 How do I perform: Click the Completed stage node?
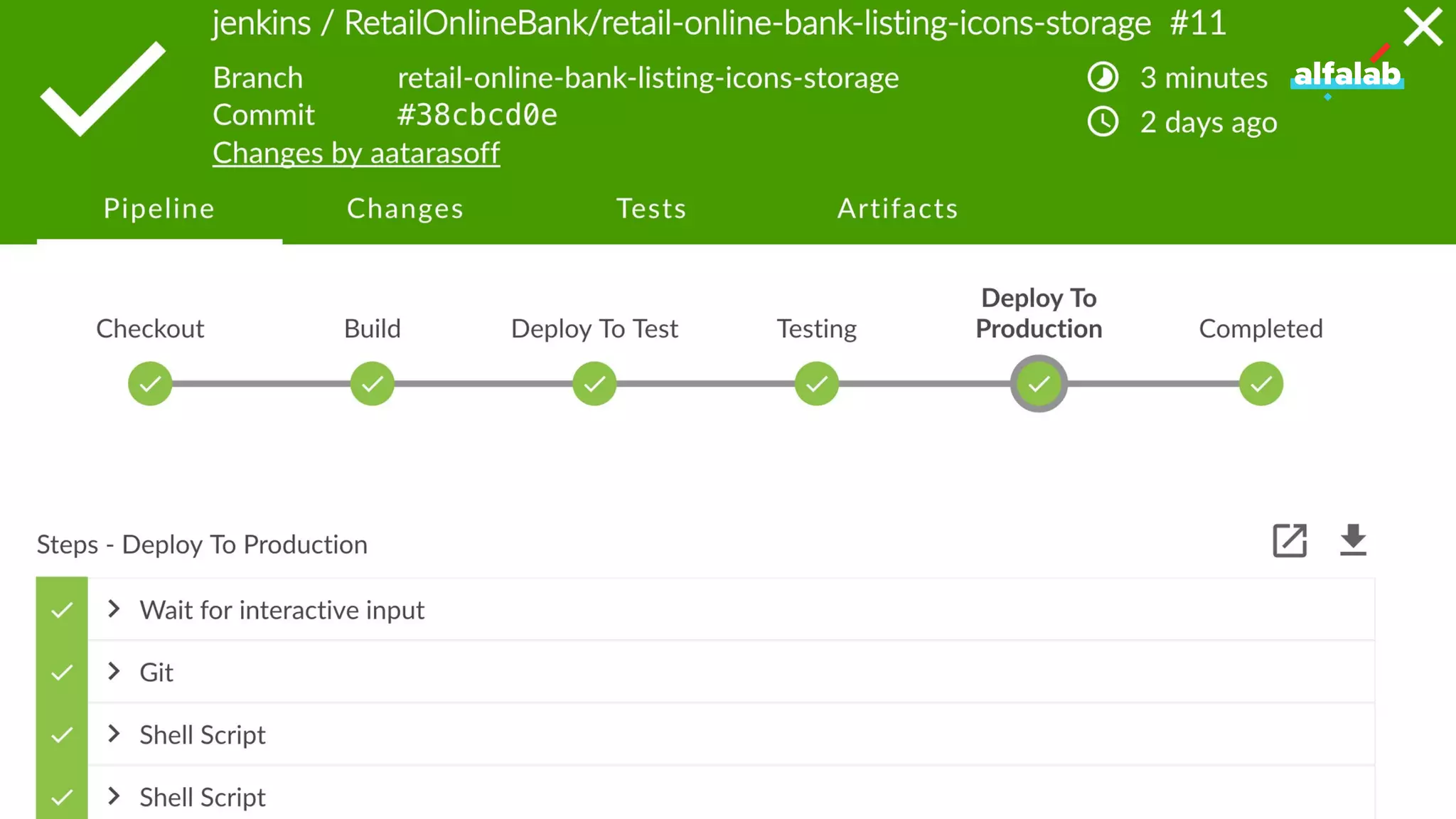pyautogui.click(x=1260, y=384)
